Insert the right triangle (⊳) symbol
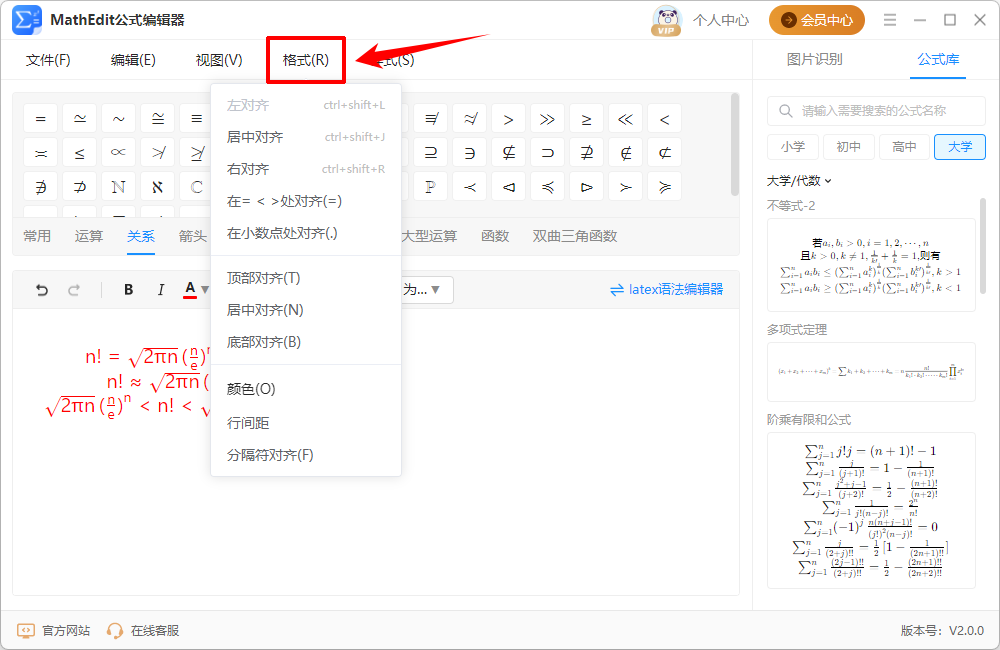 point(586,187)
